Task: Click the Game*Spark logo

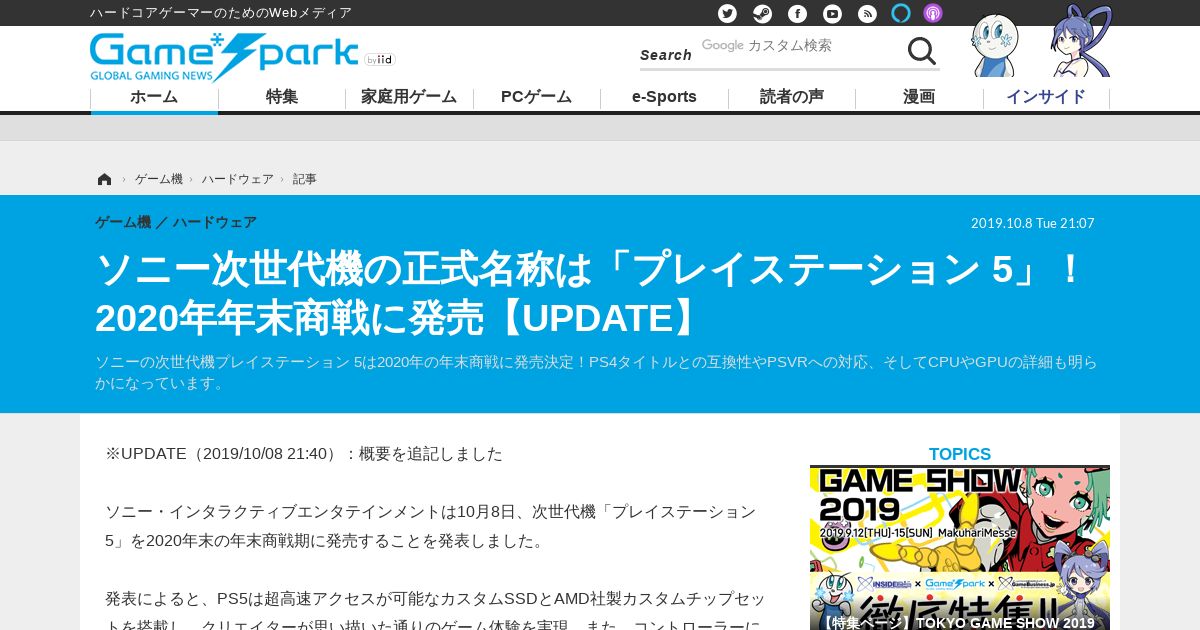Action: 224,57
